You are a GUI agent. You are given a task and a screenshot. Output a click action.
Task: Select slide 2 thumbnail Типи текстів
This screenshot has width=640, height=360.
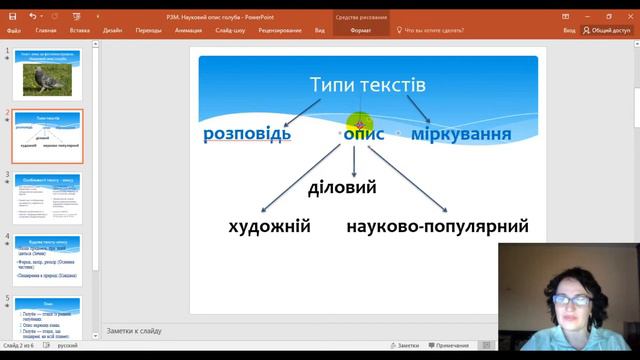coord(47,136)
